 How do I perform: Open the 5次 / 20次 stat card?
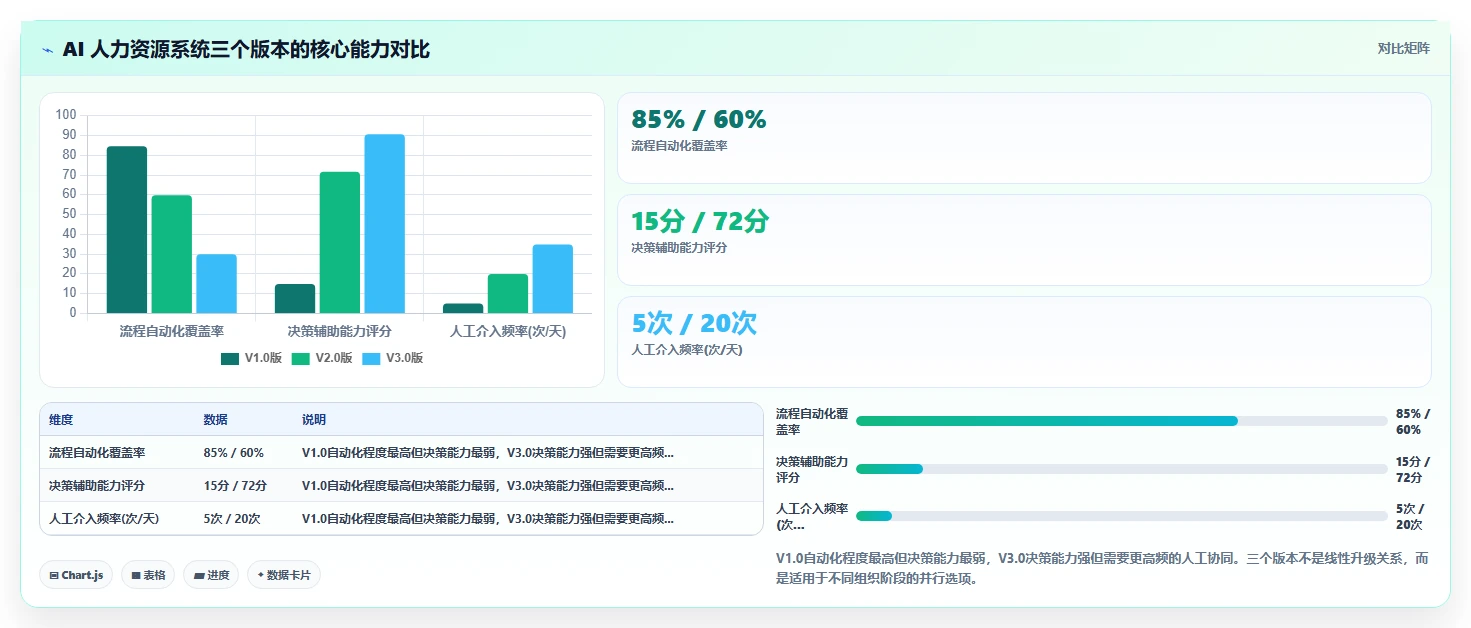(x=1024, y=342)
